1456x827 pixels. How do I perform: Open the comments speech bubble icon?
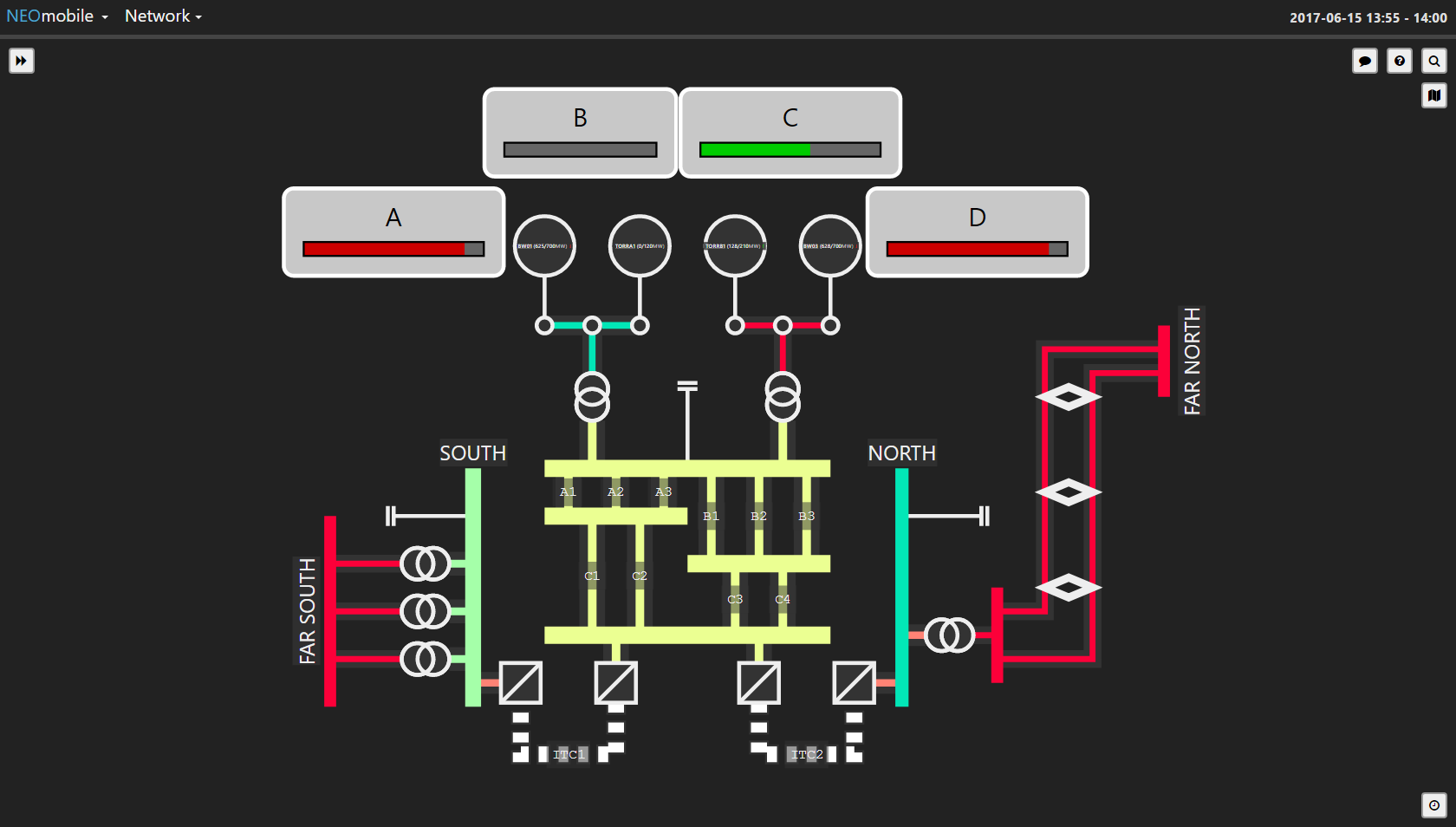tap(1365, 61)
